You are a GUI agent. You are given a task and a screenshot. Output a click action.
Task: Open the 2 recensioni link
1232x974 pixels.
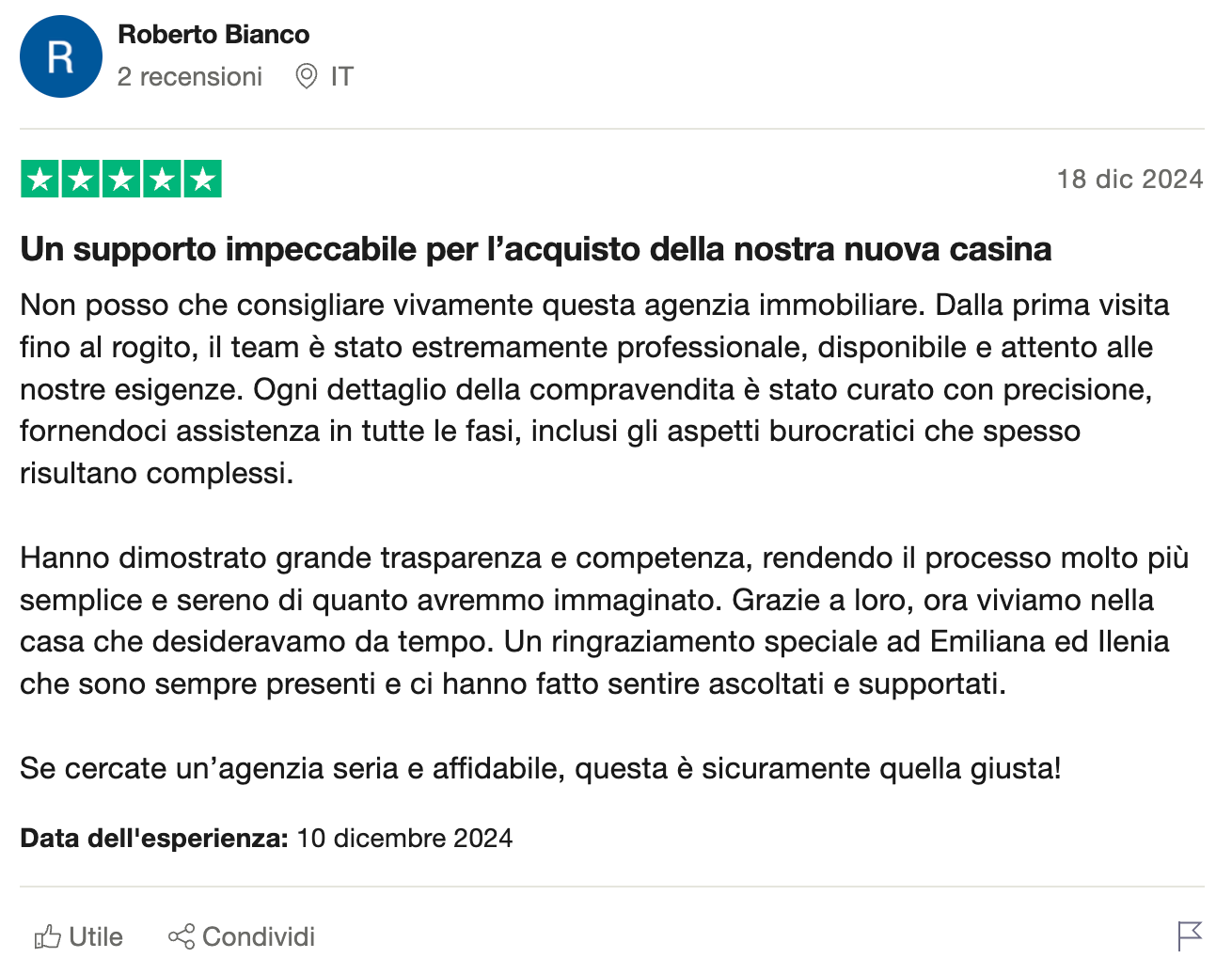click(x=190, y=76)
